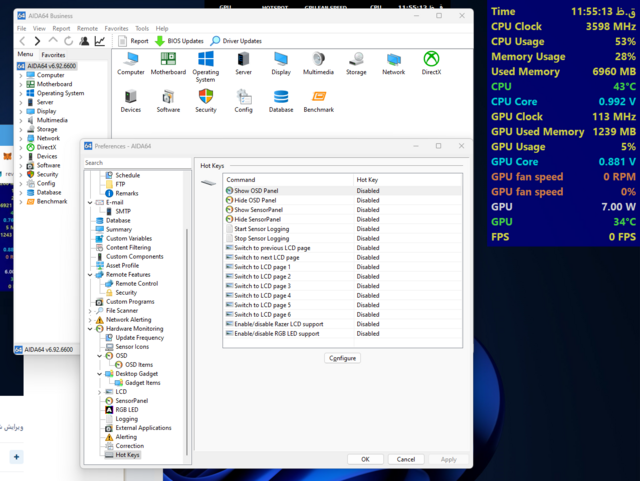Click the Command column header
The width and height of the screenshot is (640, 481).
click(288, 180)
